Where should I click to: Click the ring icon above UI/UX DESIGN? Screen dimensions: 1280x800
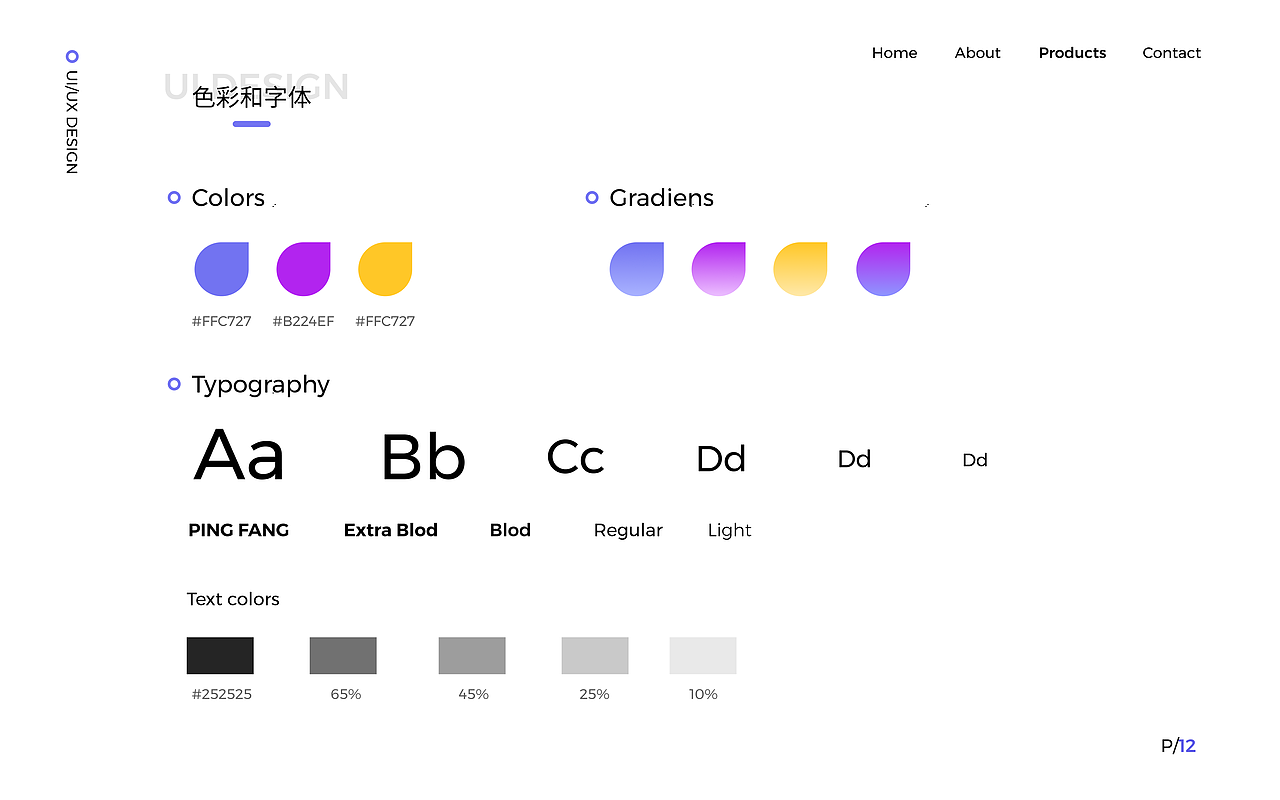[72, 56]
